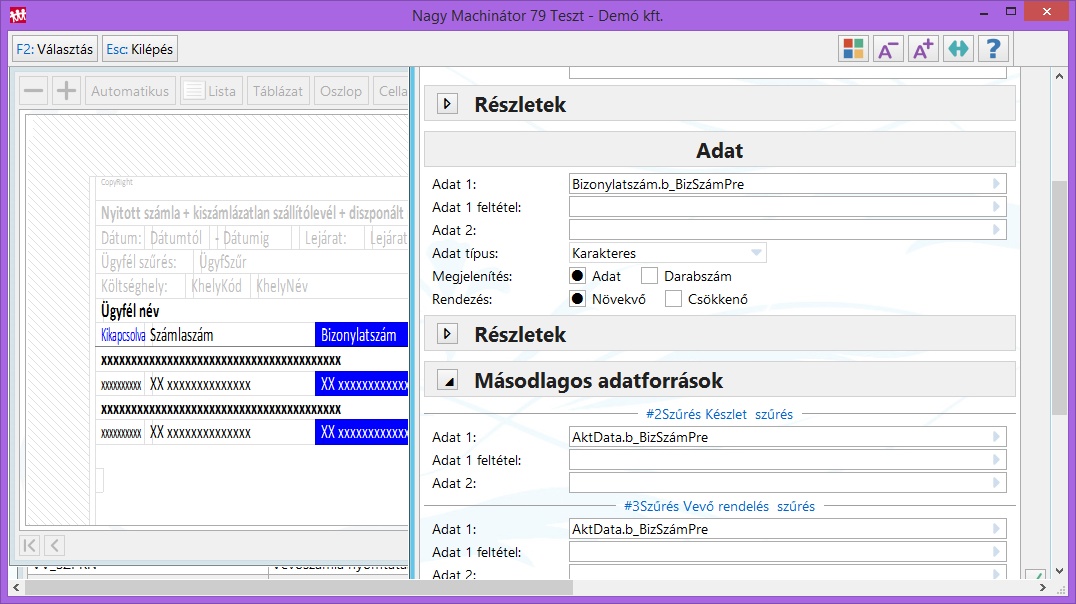
Task: Click arrow in primary Adat 1 feltétel field
Action: (996, 207)
